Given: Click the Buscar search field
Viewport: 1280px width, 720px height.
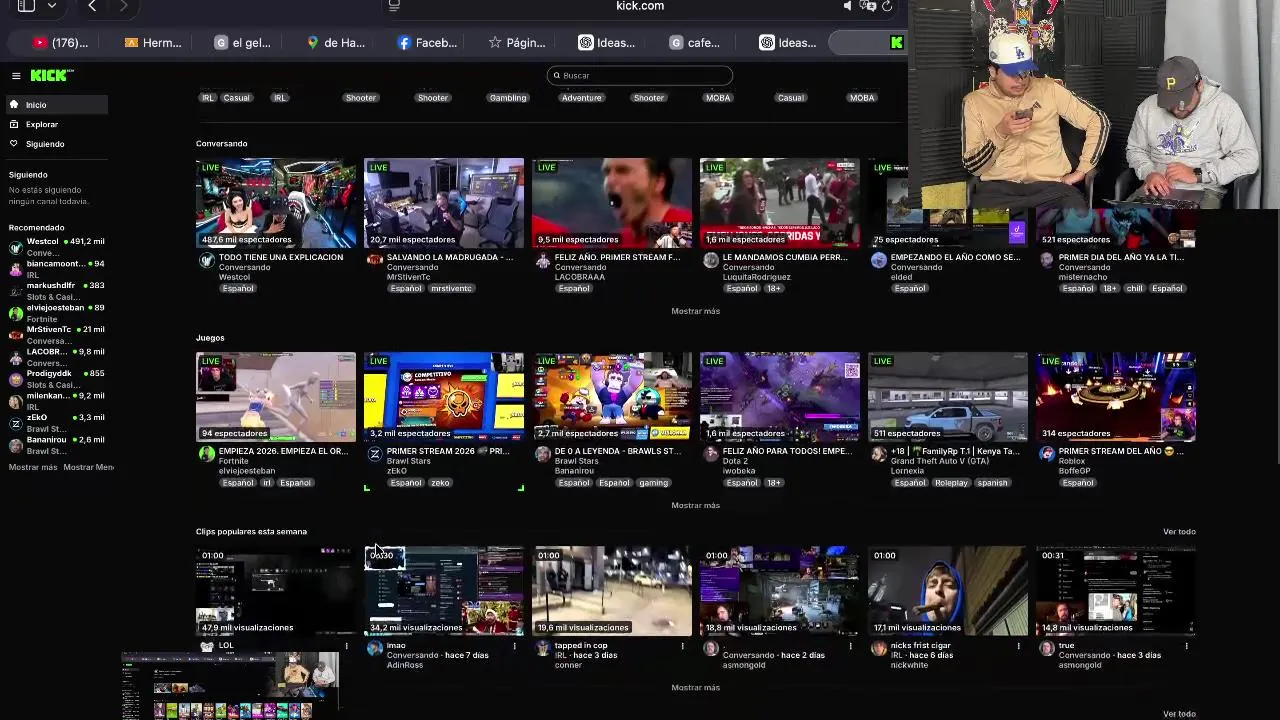Looking at the screenshot, I should (x=640, y=75).
